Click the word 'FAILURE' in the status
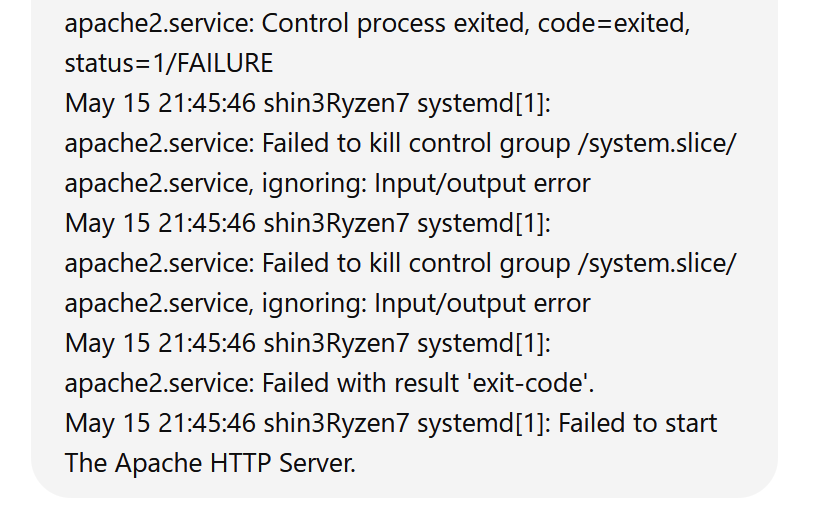816x509 pixels. click(x=225, y=63)
